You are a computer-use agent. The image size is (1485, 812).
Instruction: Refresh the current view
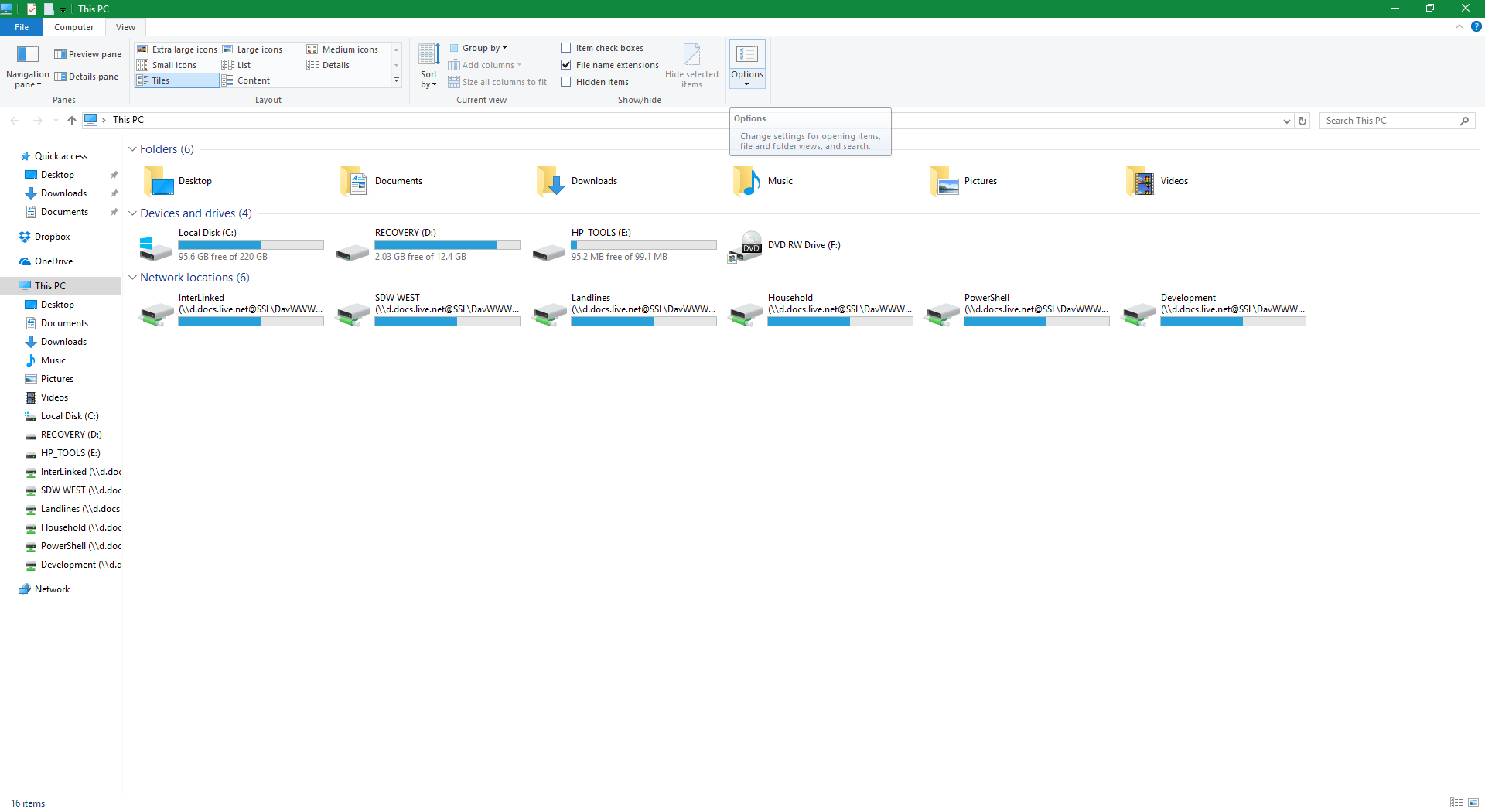[1302, 121]
